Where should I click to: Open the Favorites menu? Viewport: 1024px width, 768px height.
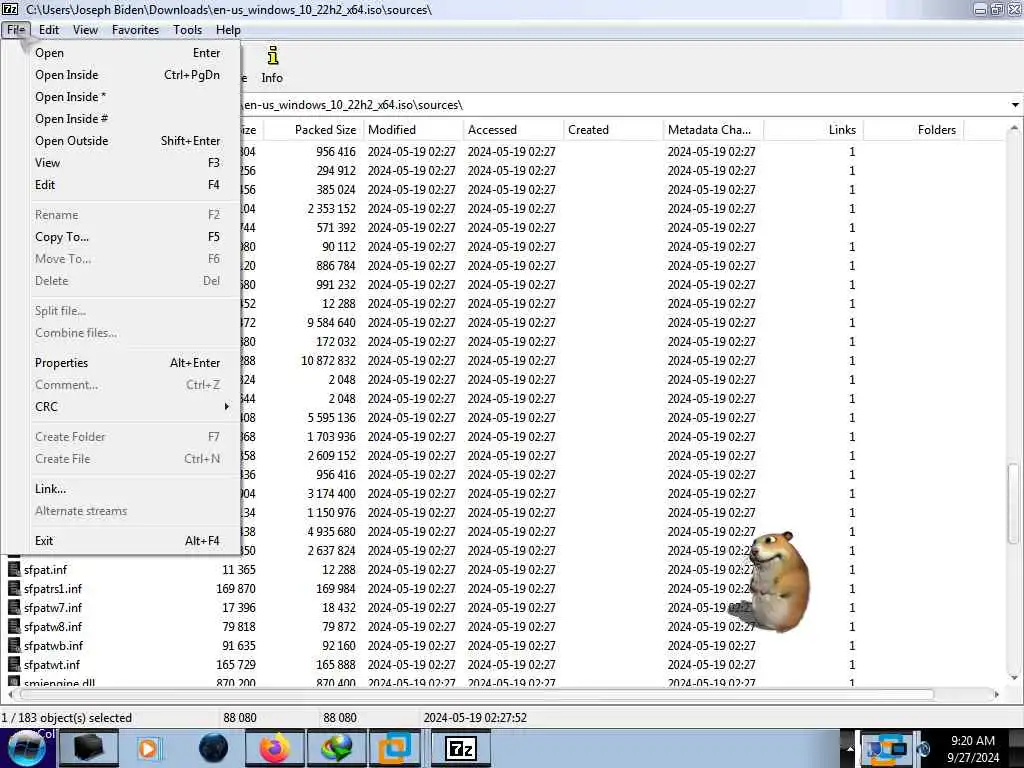tap(135, 29)
